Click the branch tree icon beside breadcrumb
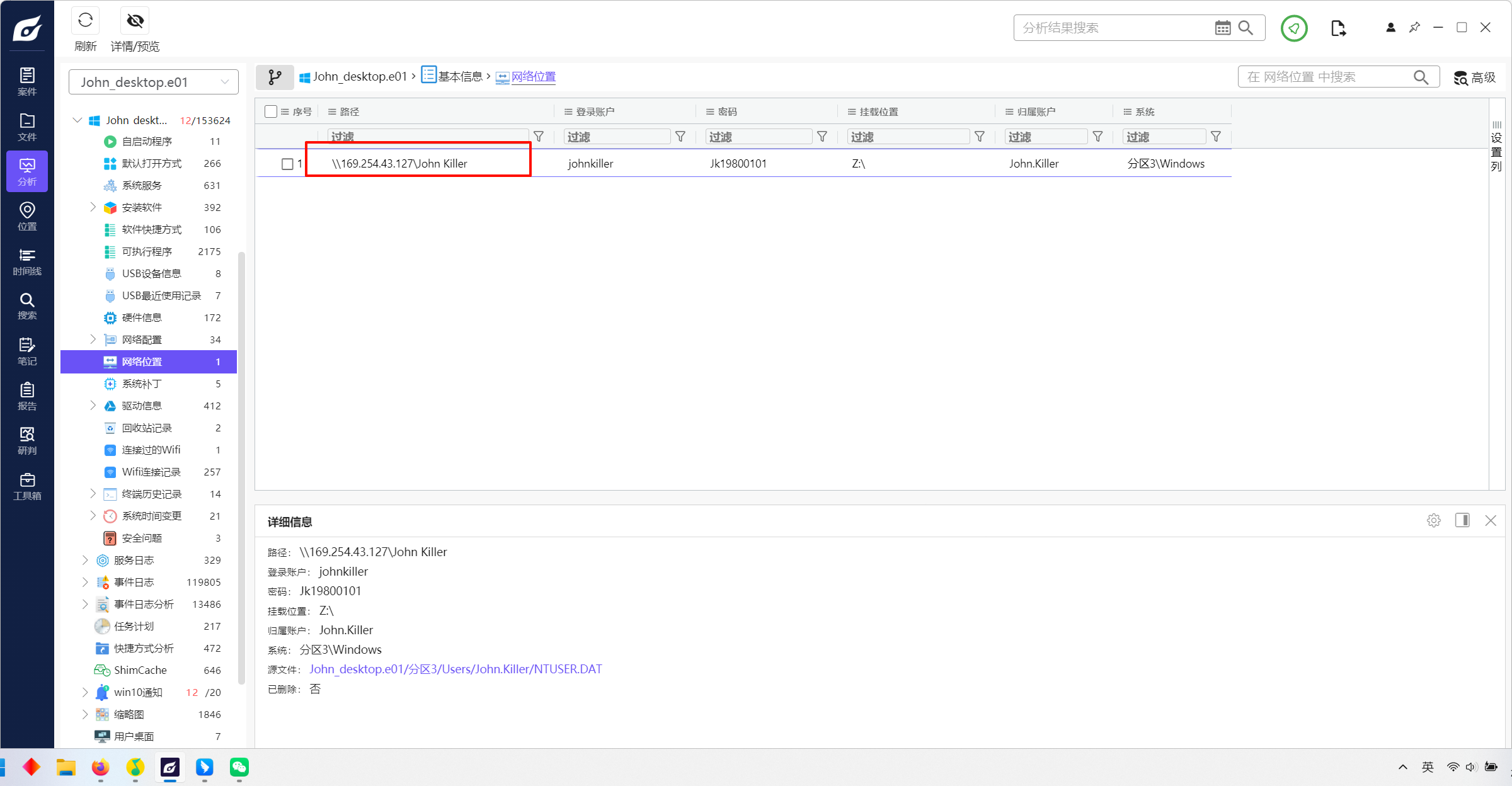1512x786 pixels. point(275,77)
